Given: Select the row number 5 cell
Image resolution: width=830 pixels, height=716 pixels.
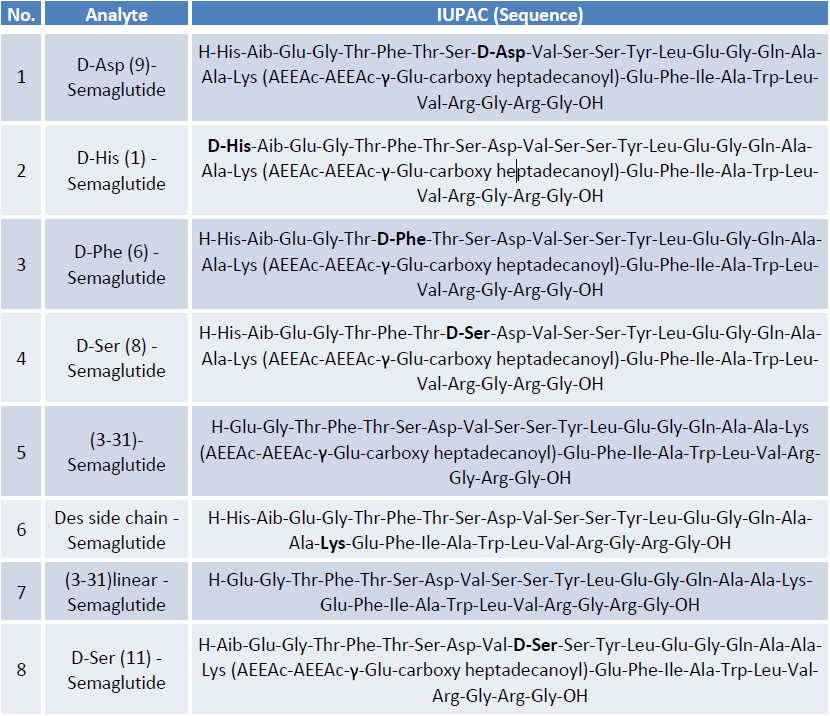Looking at the screenshot, I should [x=21, y=452].
